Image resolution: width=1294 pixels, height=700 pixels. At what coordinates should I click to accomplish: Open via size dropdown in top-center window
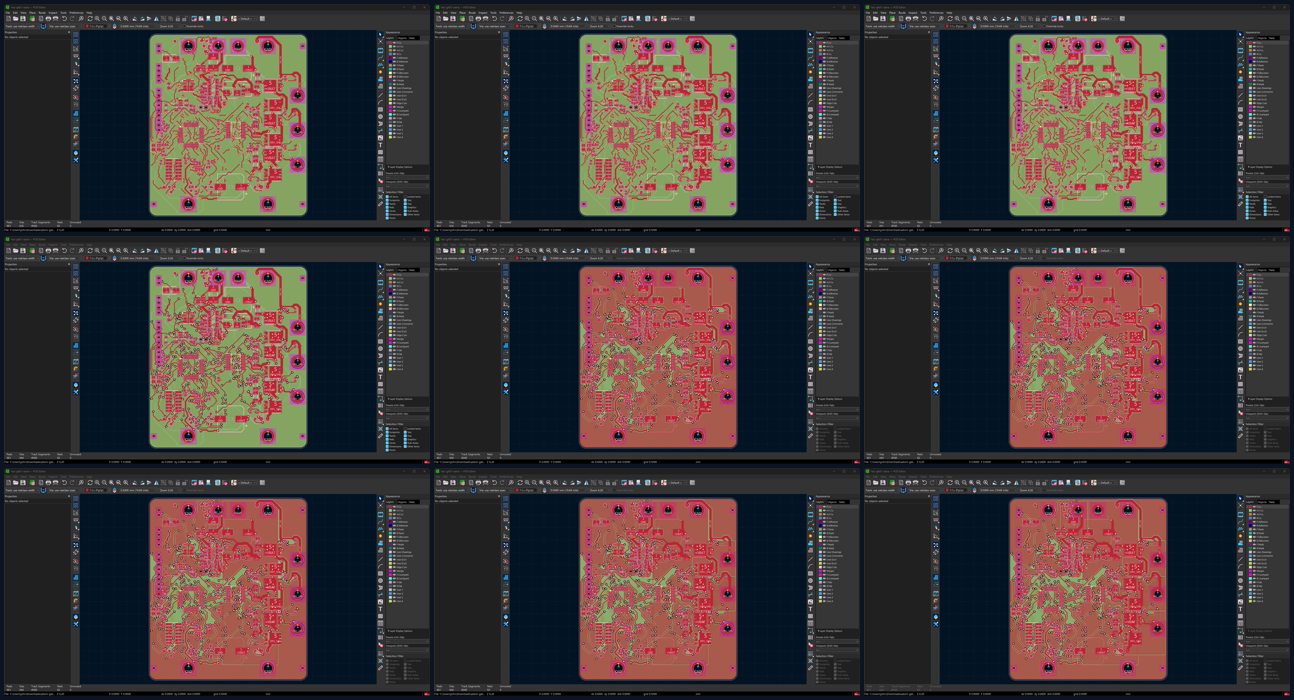click(495, 26)
